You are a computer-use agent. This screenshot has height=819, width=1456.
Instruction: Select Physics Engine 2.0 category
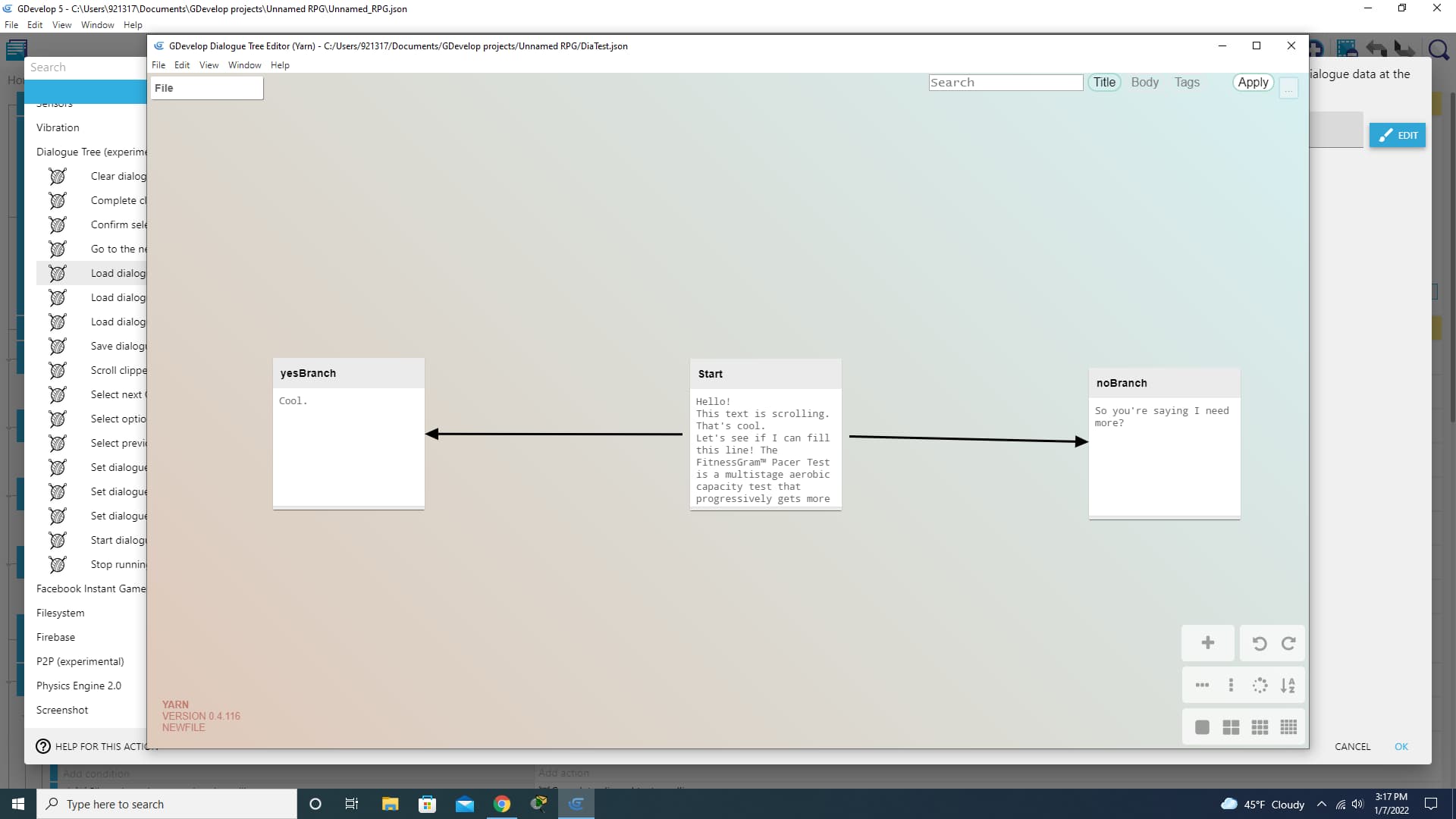click(x=78, y=686)
